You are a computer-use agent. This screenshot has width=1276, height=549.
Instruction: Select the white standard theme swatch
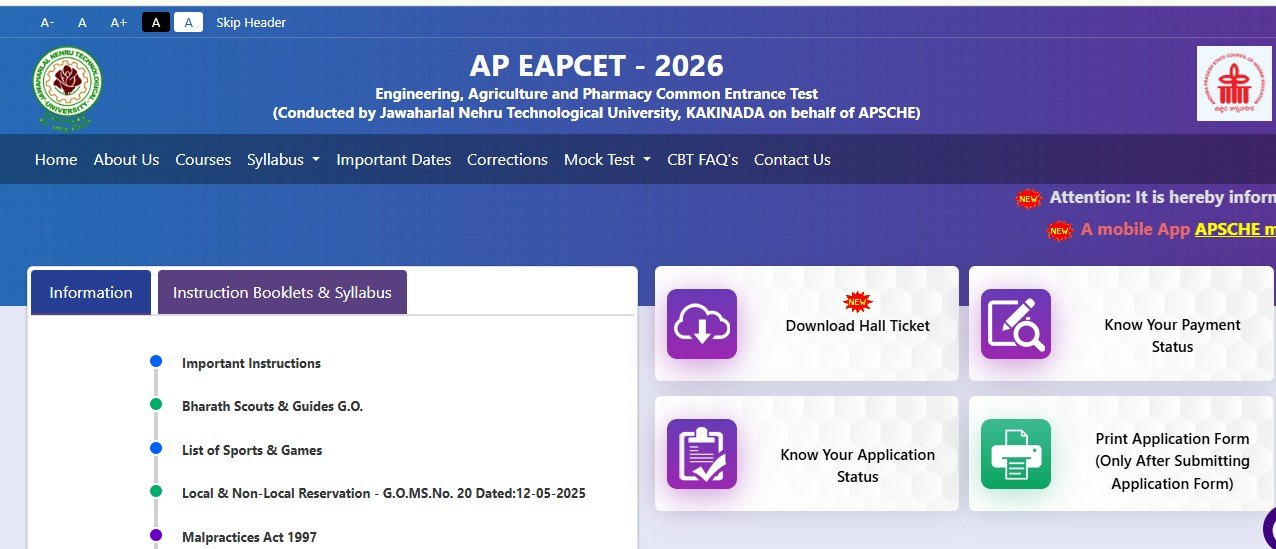(188, 22)
